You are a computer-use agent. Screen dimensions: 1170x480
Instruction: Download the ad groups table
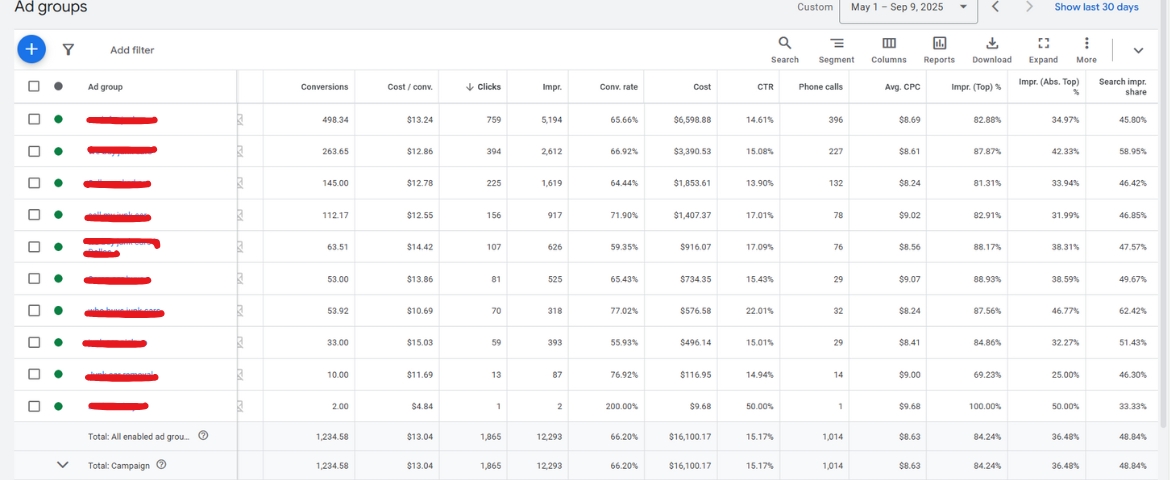(x=992, y=49)
